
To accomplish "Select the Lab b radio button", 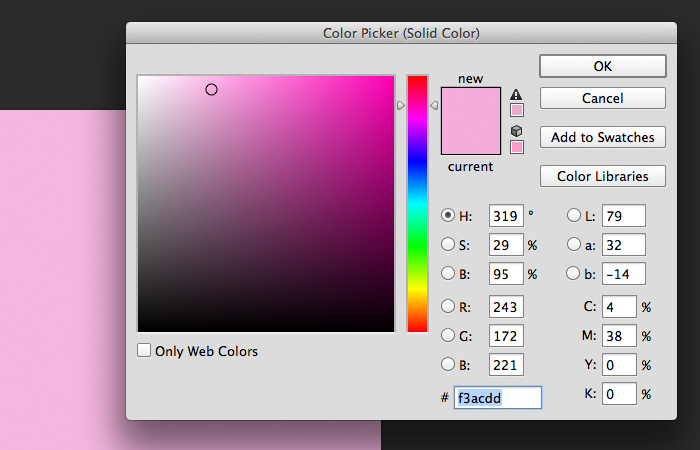I will [x=573, y=273].
